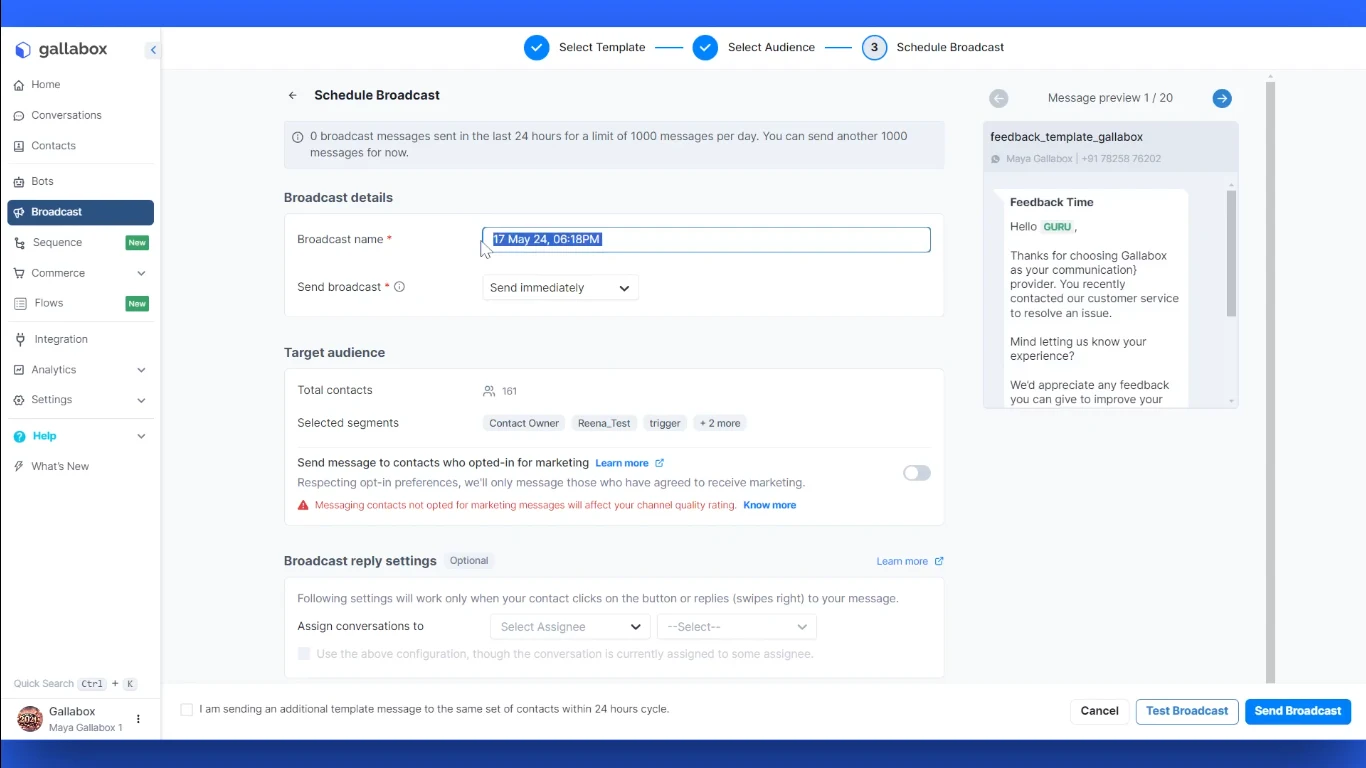Open the Select Assignee dropdown
Viewport: 1366px width, 768px height.
click(569, 626)
